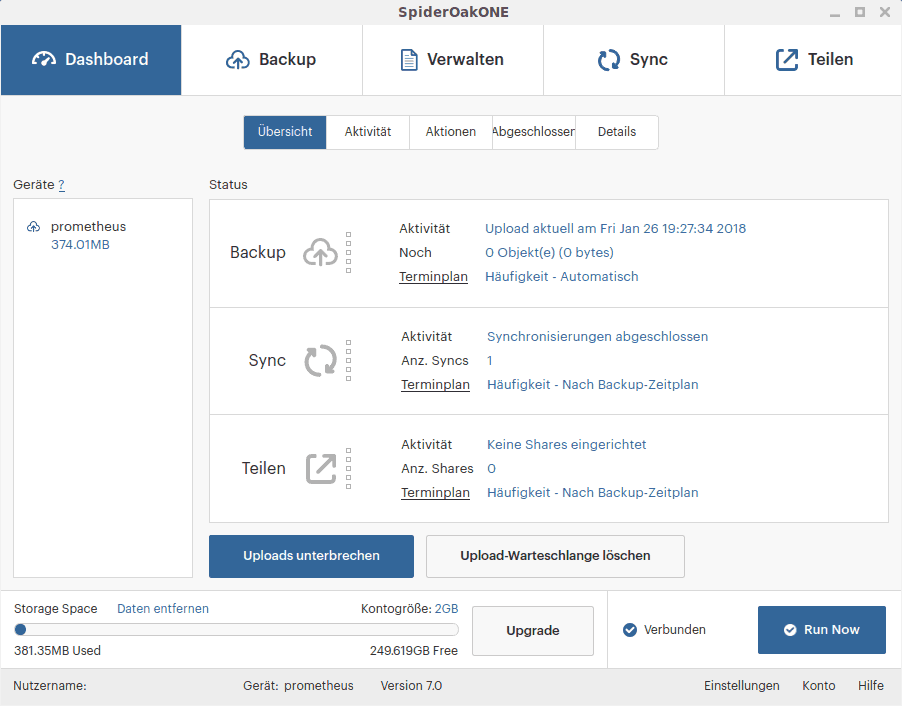Click the checkmark icon on Run Now
902x706 pixels.
790,630
